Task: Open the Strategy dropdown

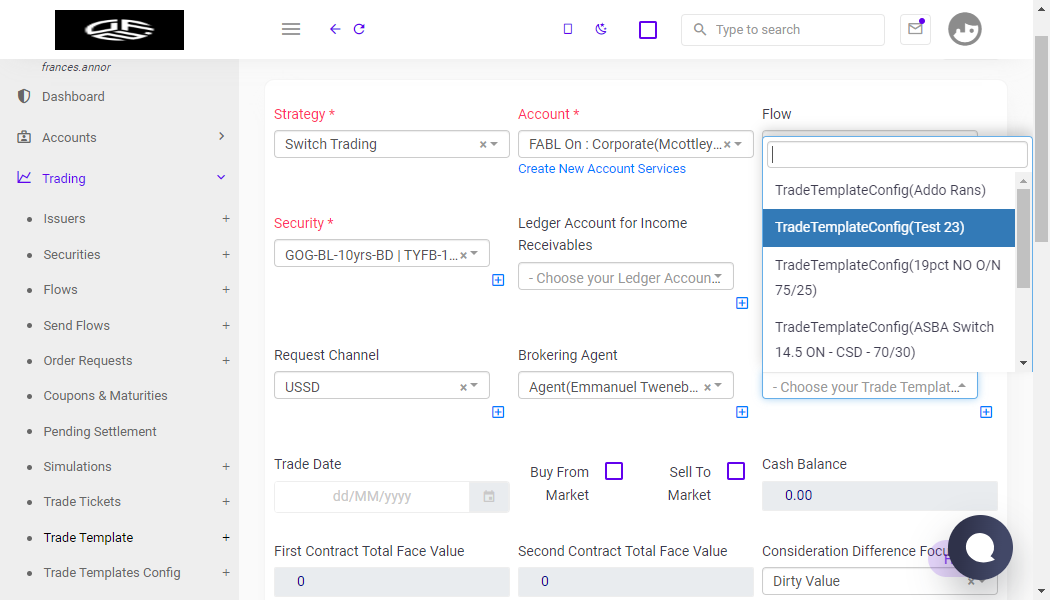Action: 392,144
